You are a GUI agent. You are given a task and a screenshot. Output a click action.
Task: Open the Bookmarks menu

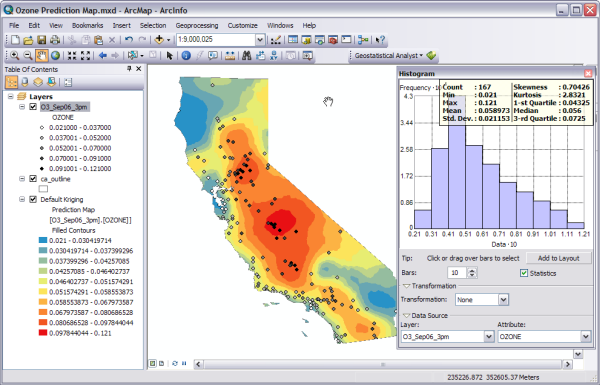88,26
